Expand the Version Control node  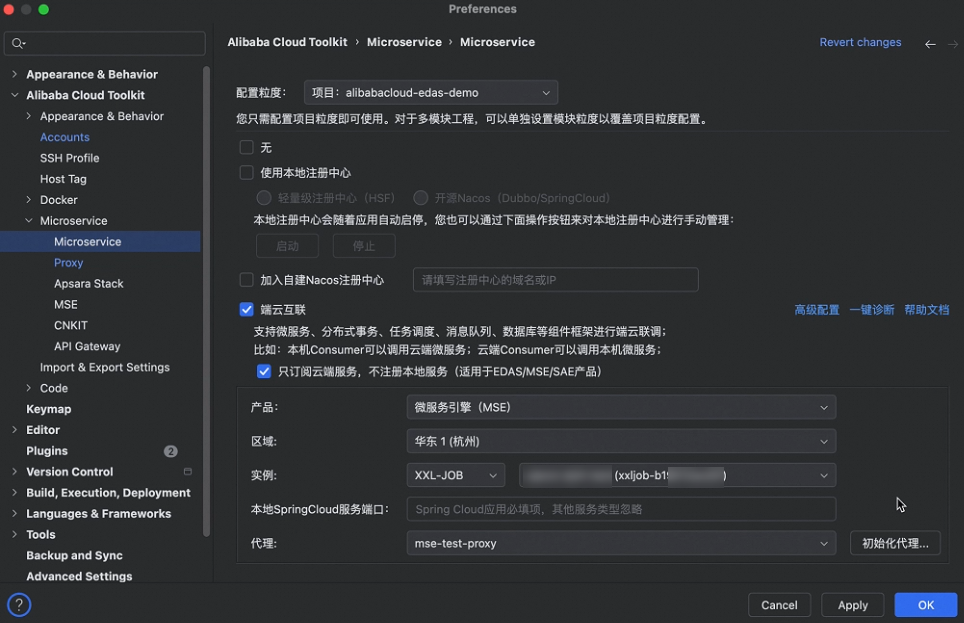pyautogui.click(x=14, y=471)
